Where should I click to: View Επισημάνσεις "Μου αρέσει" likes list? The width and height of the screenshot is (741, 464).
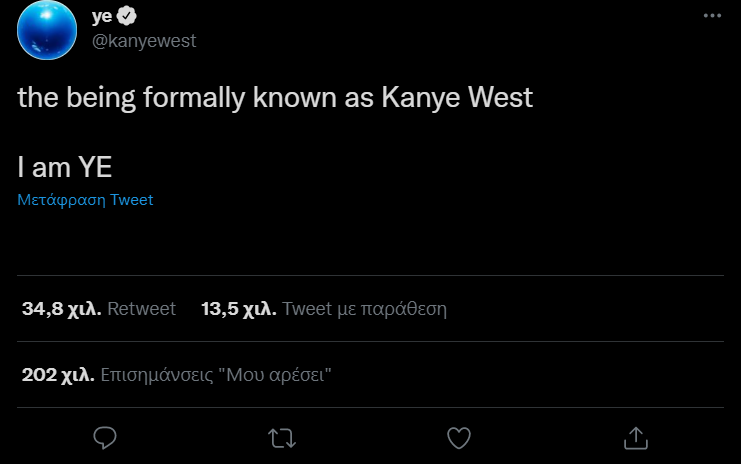pyautogui.click(x=216, y=376)
